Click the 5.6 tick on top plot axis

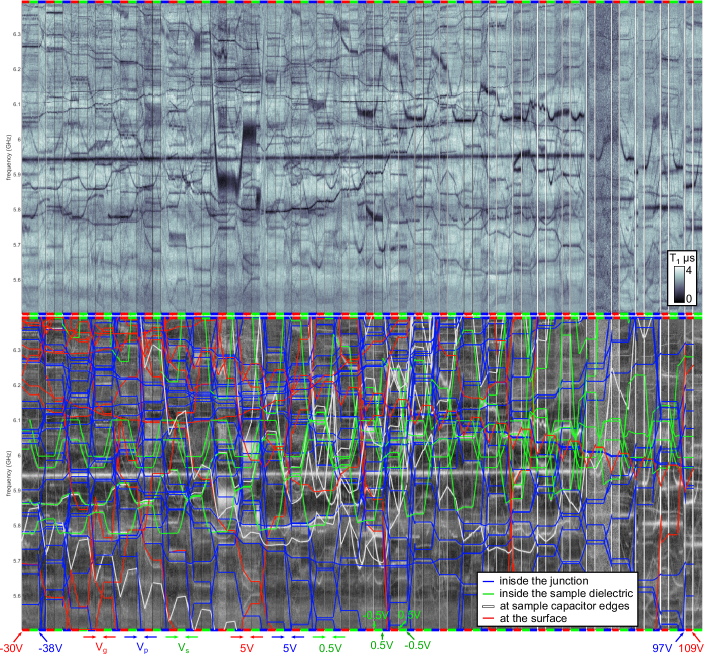tap(17, 280)
